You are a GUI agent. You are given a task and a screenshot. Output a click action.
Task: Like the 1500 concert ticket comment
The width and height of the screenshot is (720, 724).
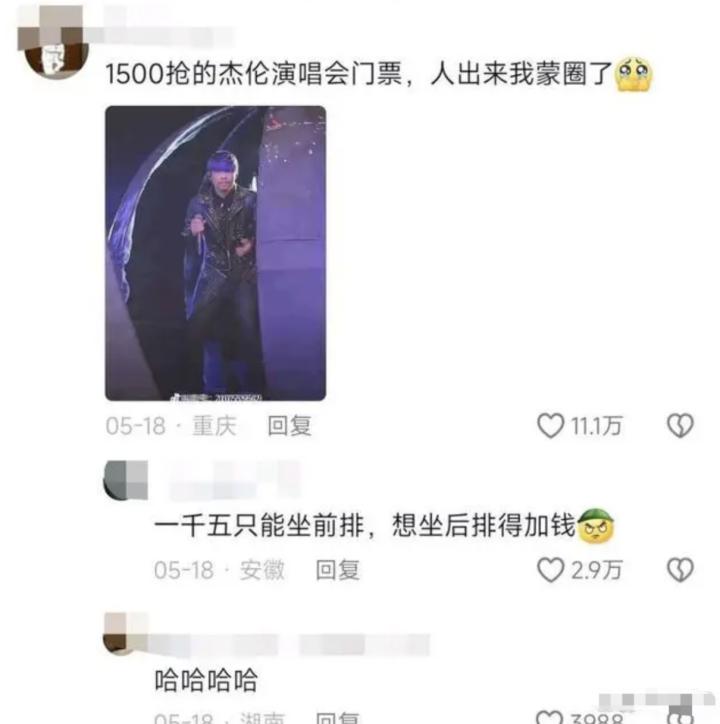pos(550,425)
